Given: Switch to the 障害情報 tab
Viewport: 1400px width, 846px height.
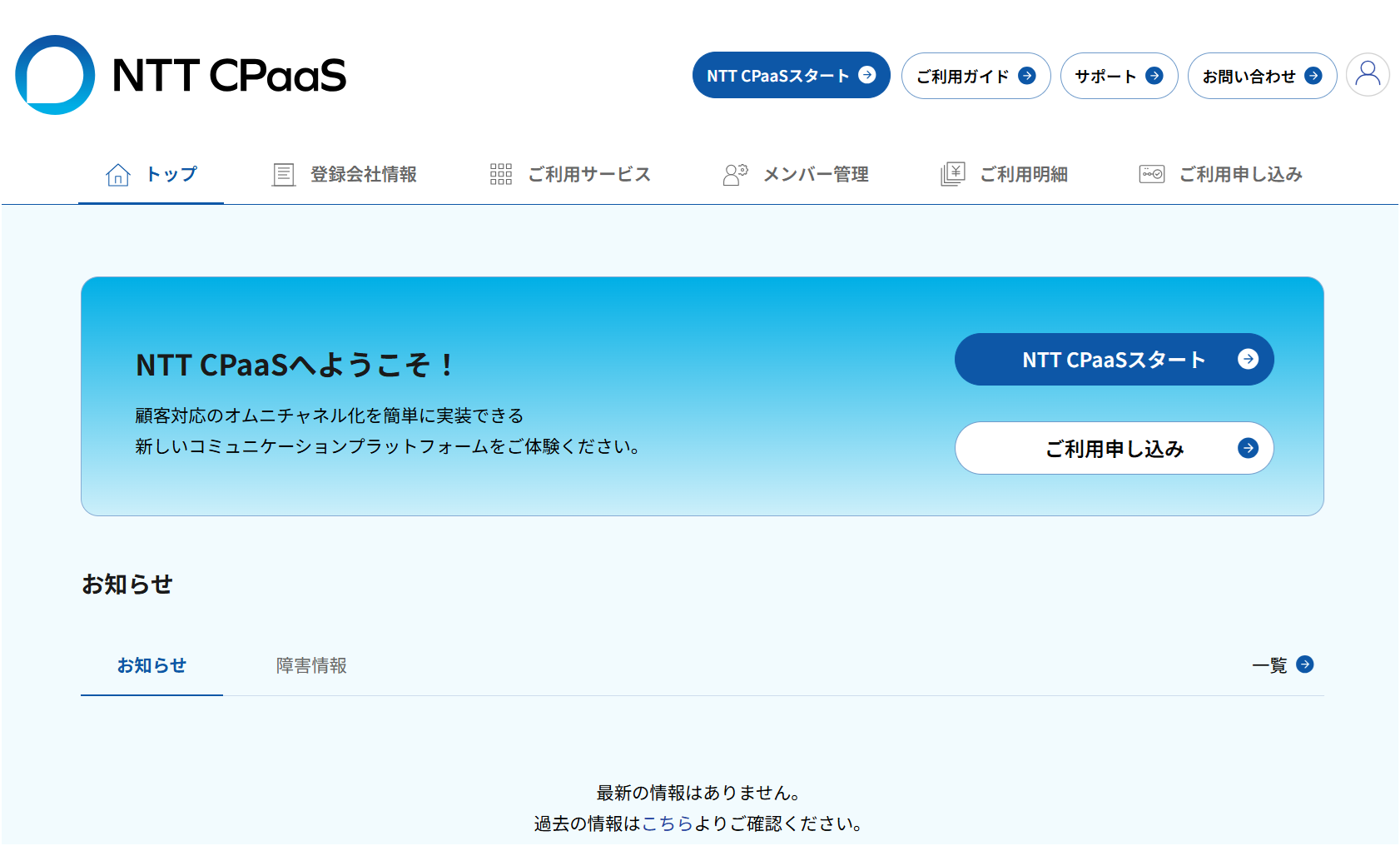Looking at the screenshot, I should [311, 665].
